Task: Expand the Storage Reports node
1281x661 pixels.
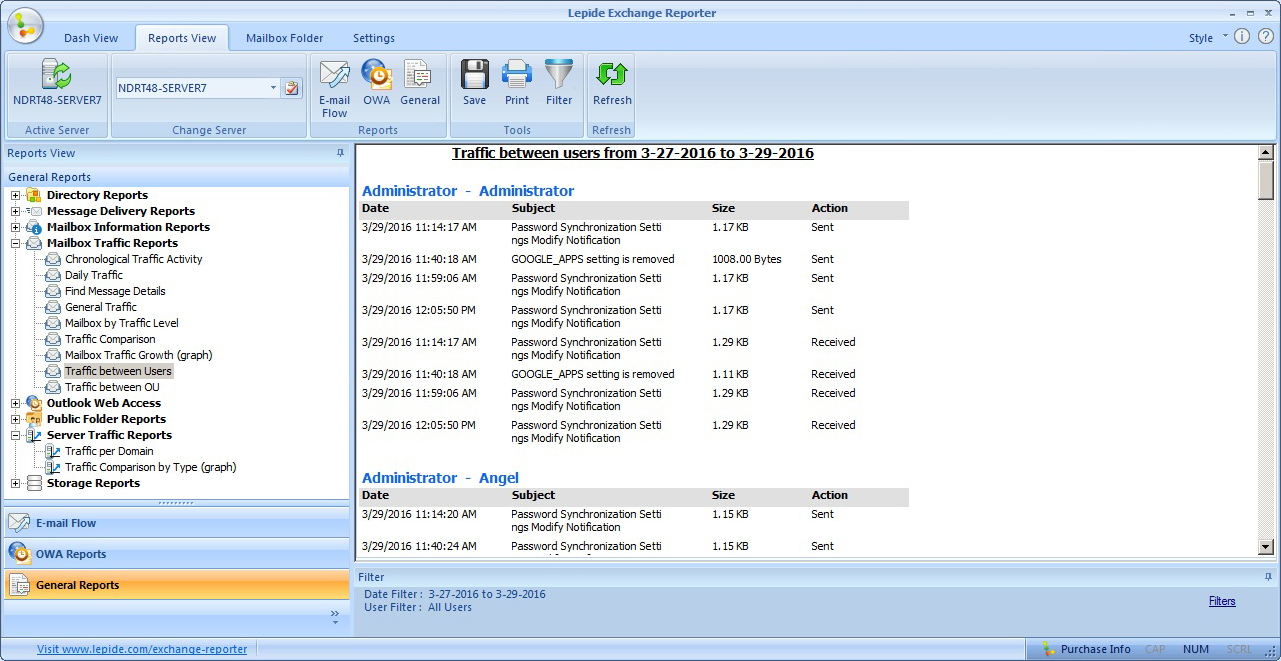Action: point(16,483)
